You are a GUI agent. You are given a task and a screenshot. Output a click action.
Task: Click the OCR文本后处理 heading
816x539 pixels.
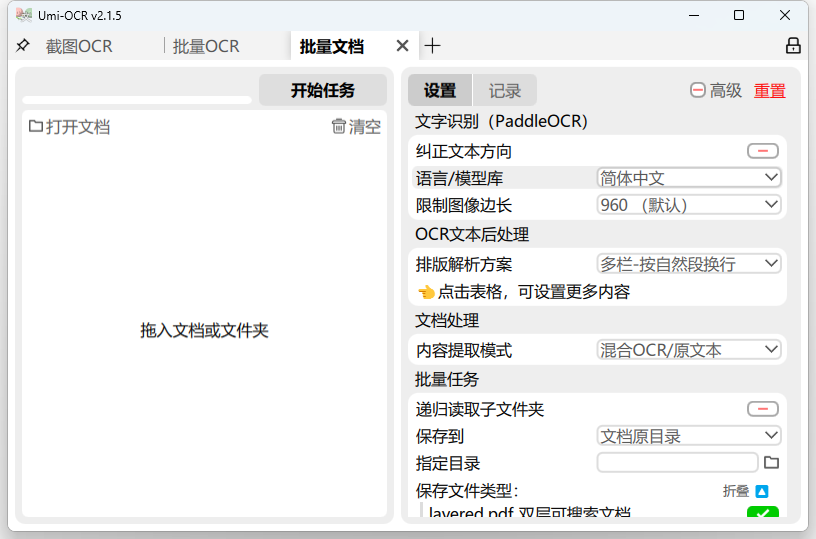tap(472, 234)
